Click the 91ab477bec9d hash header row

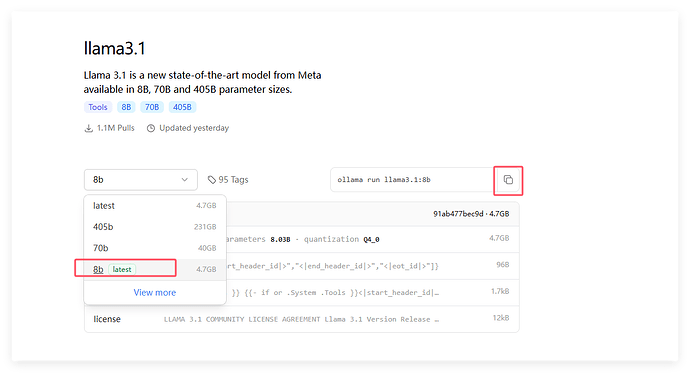pyautogui.click(x=373, y=214)
